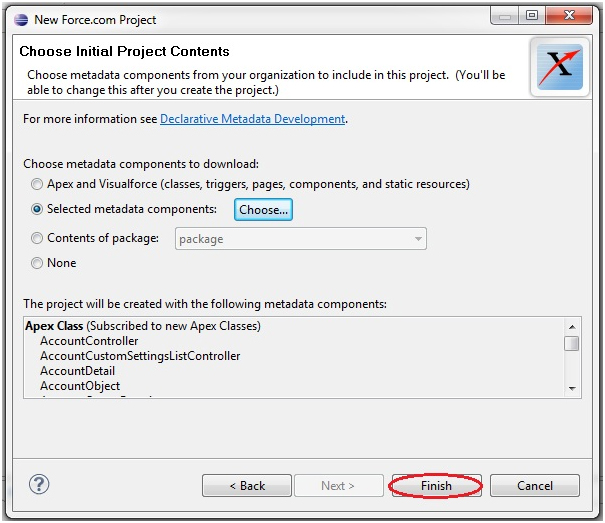
Task: Click the package combo box arrow
Action: click(x=418, y=239)
